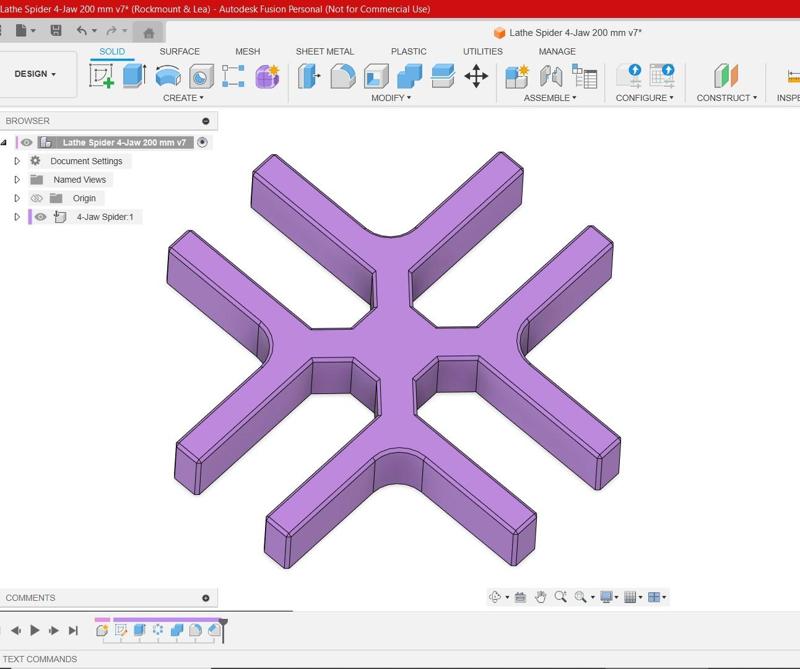
Task: Select the Combine tool in Modify
Action: pos(409,76)
